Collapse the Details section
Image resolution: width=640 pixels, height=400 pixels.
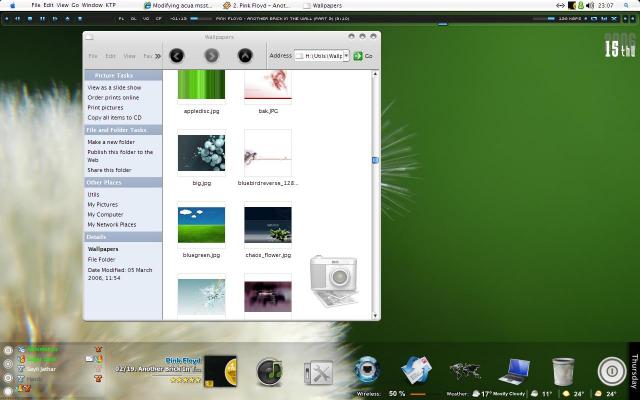point(123,237)
